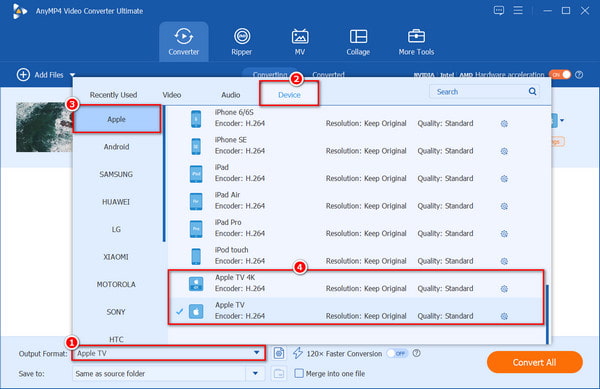The width and height of the screenshot is (600, 389).
Task: Click the search magnifier icon
Action: (x=532, y=91)
